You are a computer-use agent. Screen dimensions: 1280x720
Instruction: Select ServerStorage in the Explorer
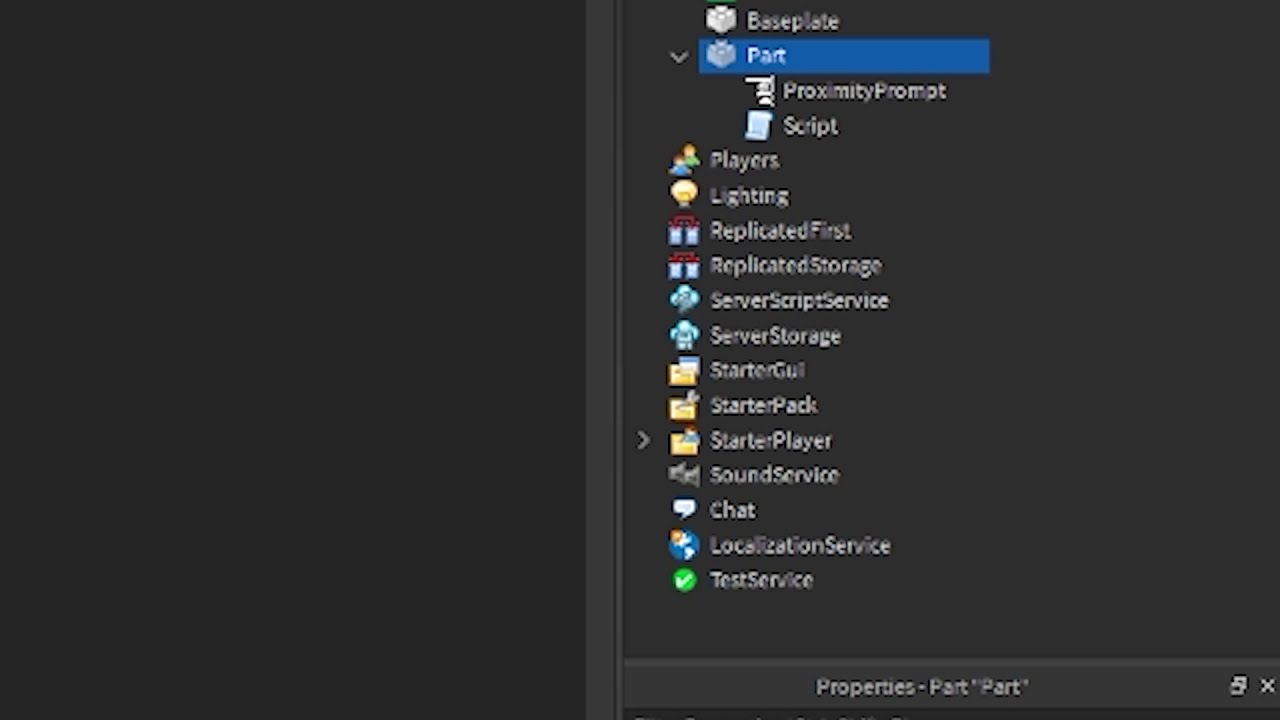774,336
